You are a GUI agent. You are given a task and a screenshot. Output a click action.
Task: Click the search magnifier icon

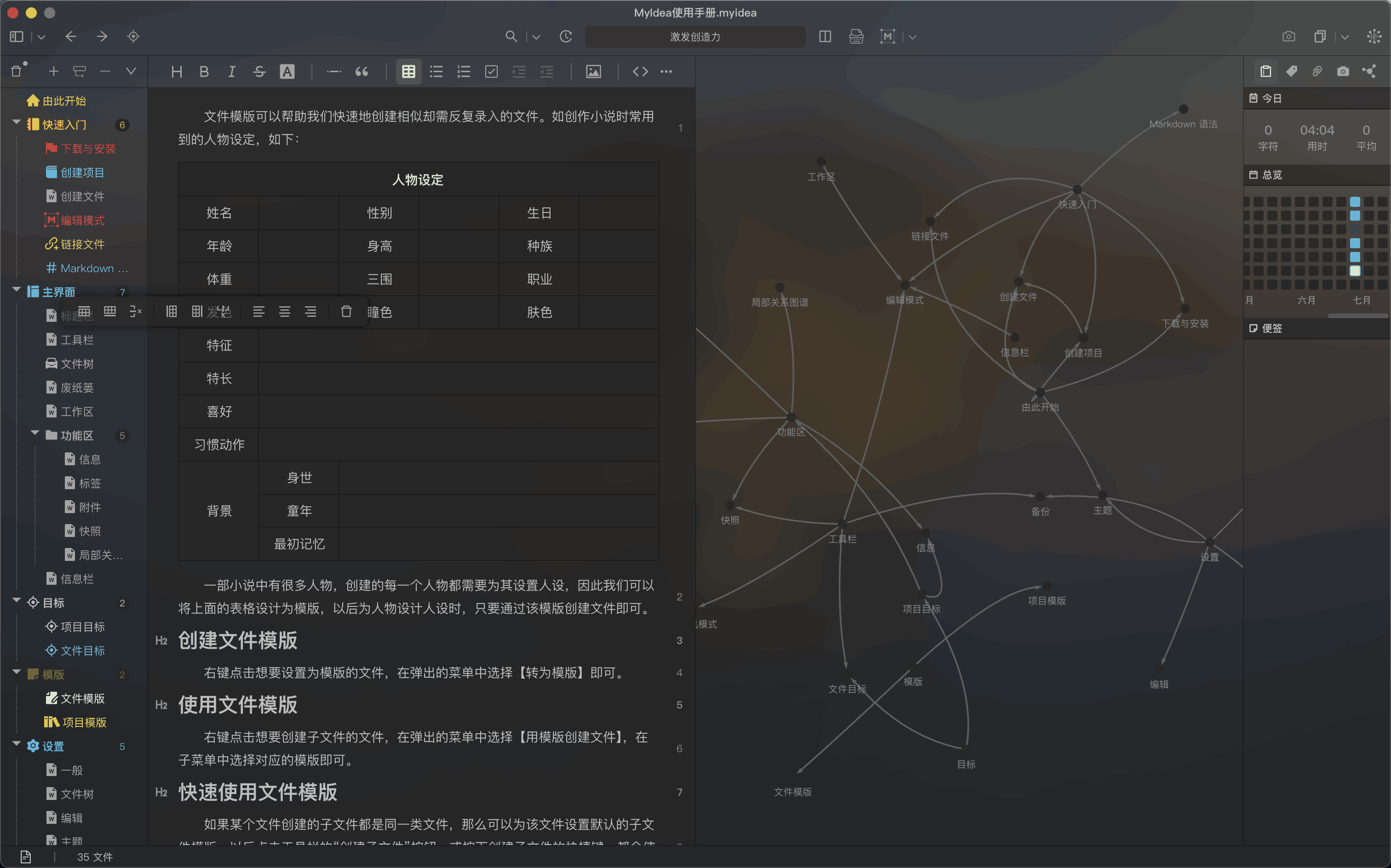pyautogui.click(x=511, y=37)
